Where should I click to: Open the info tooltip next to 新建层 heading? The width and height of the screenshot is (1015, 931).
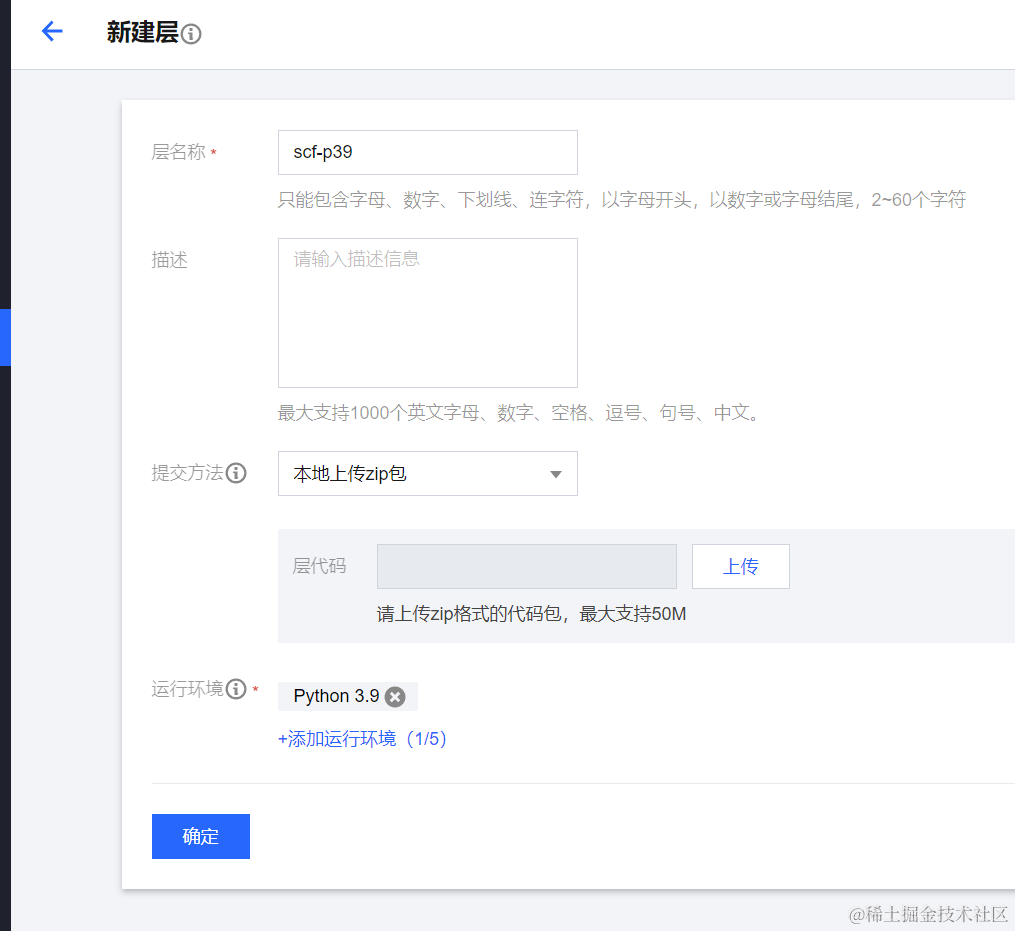pyautogui.click(x=191, y=33)
